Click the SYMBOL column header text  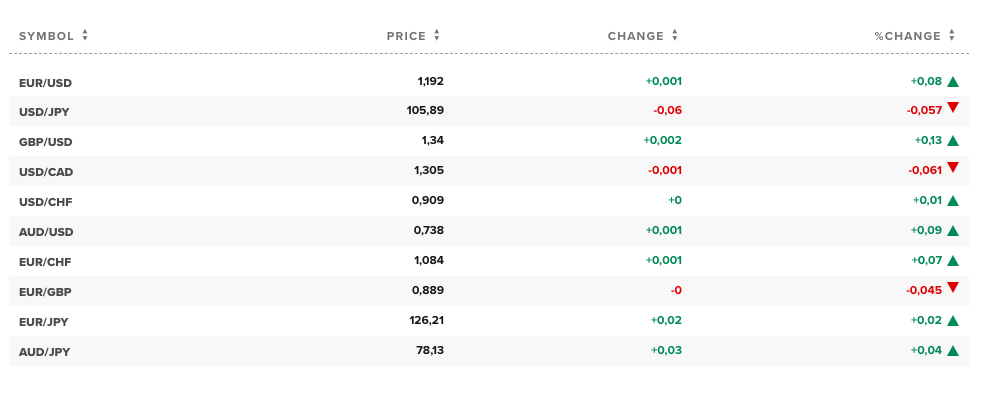pyautogui.click(x=47, y=36)
